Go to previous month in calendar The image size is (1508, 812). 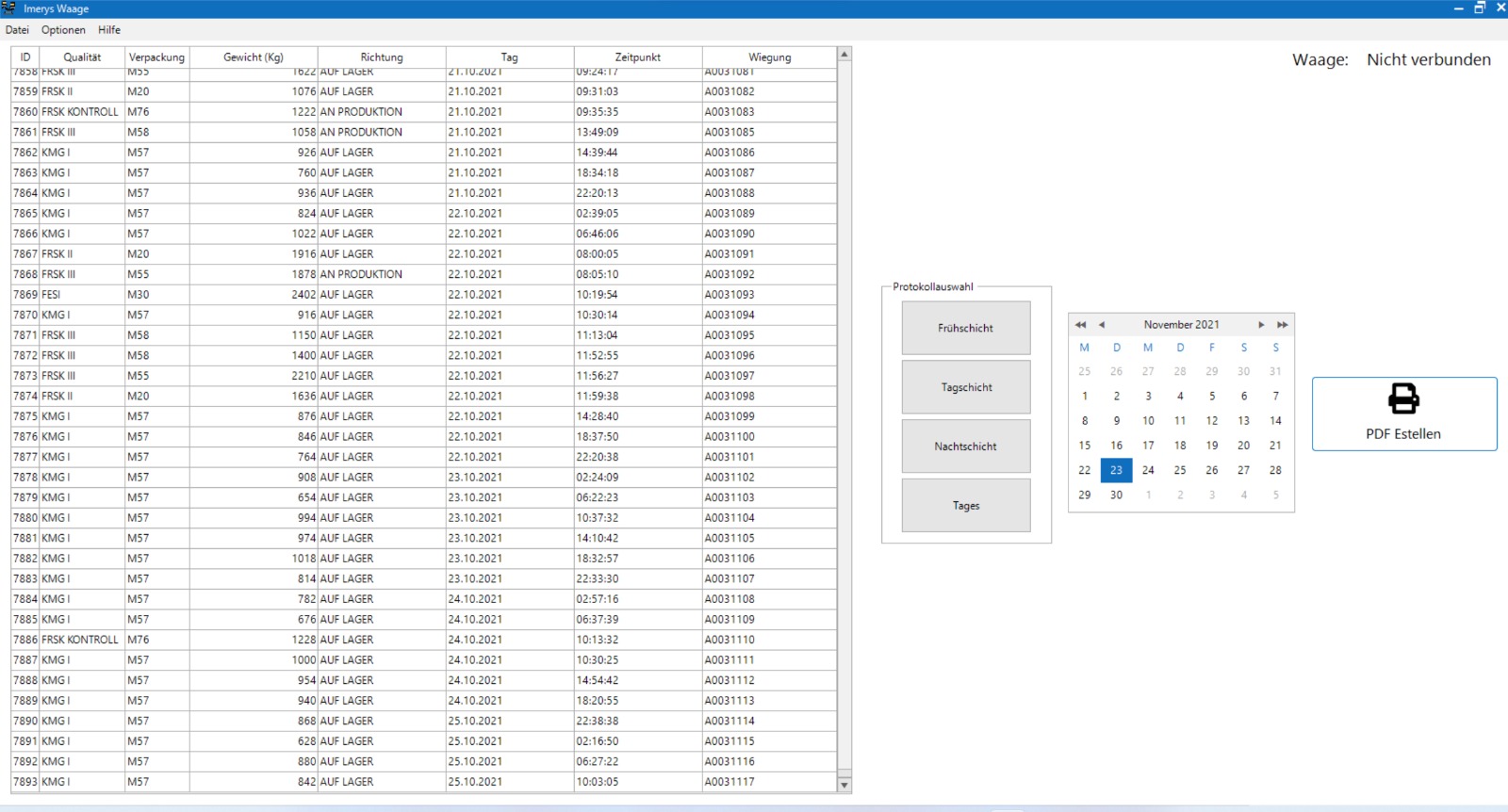pyautogui.click(x=1102, y=325)
